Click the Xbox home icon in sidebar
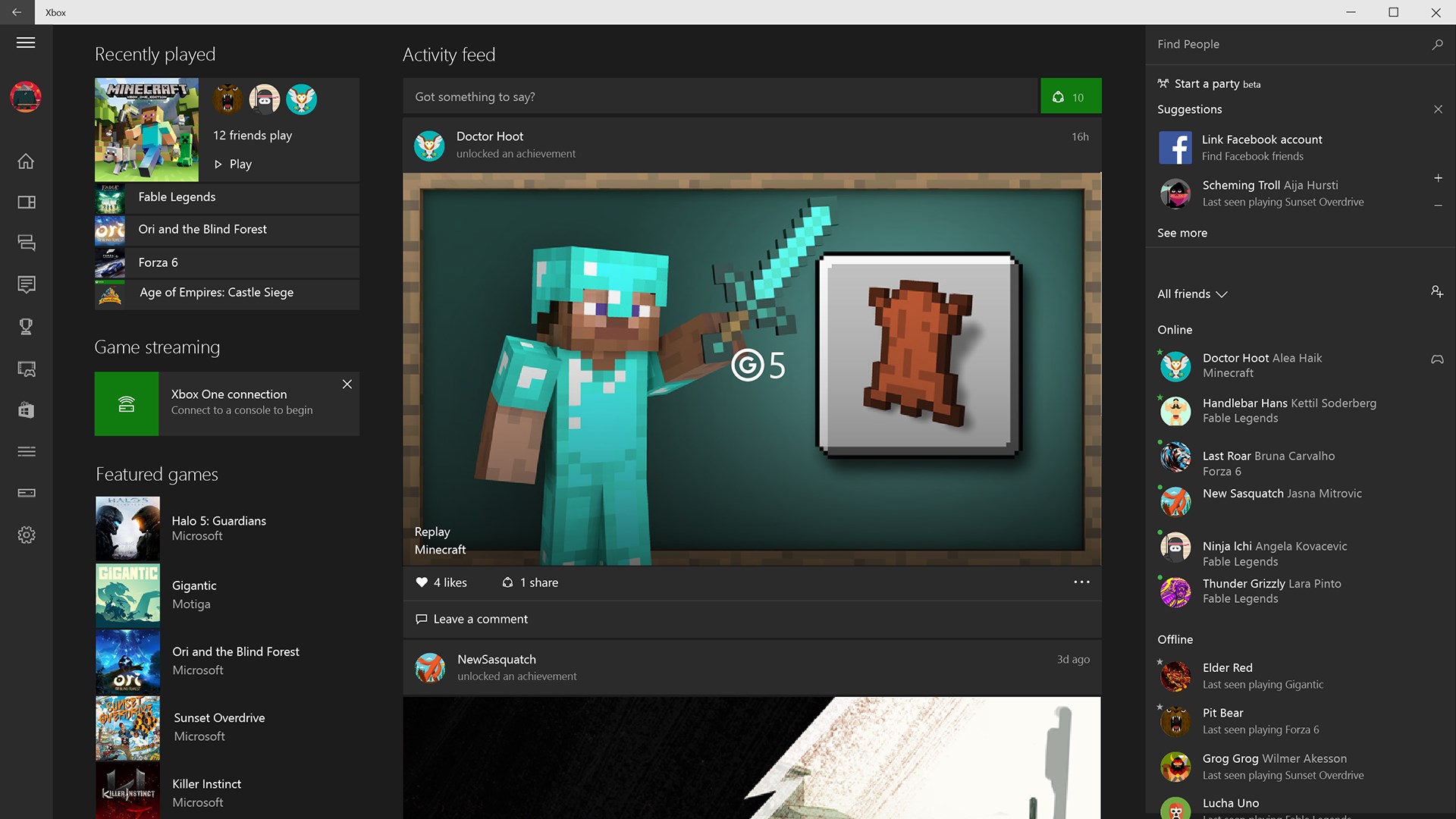1456x819 pixels. (26, 160)
